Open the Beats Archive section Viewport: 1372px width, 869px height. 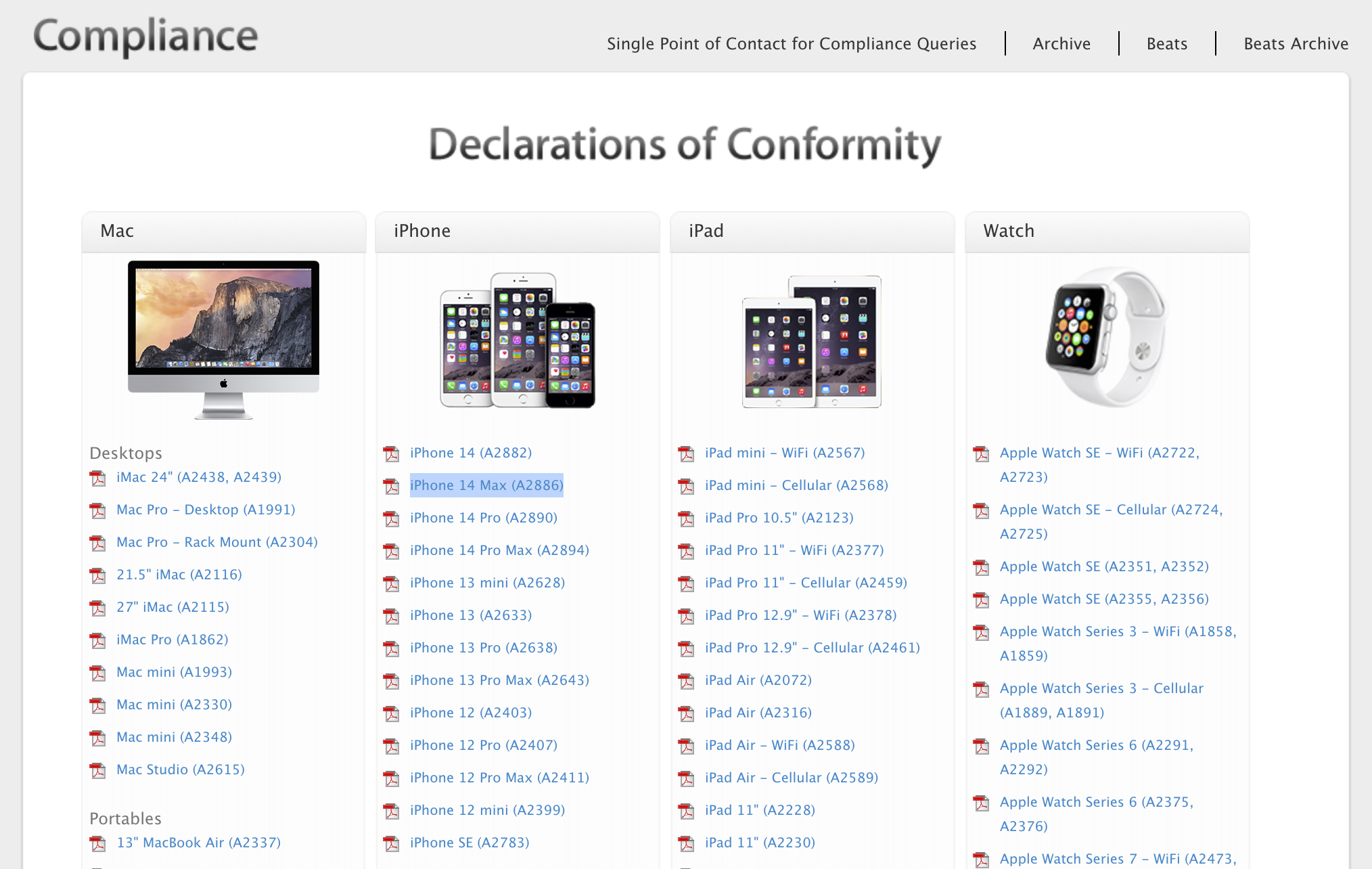click(1295, 43)
